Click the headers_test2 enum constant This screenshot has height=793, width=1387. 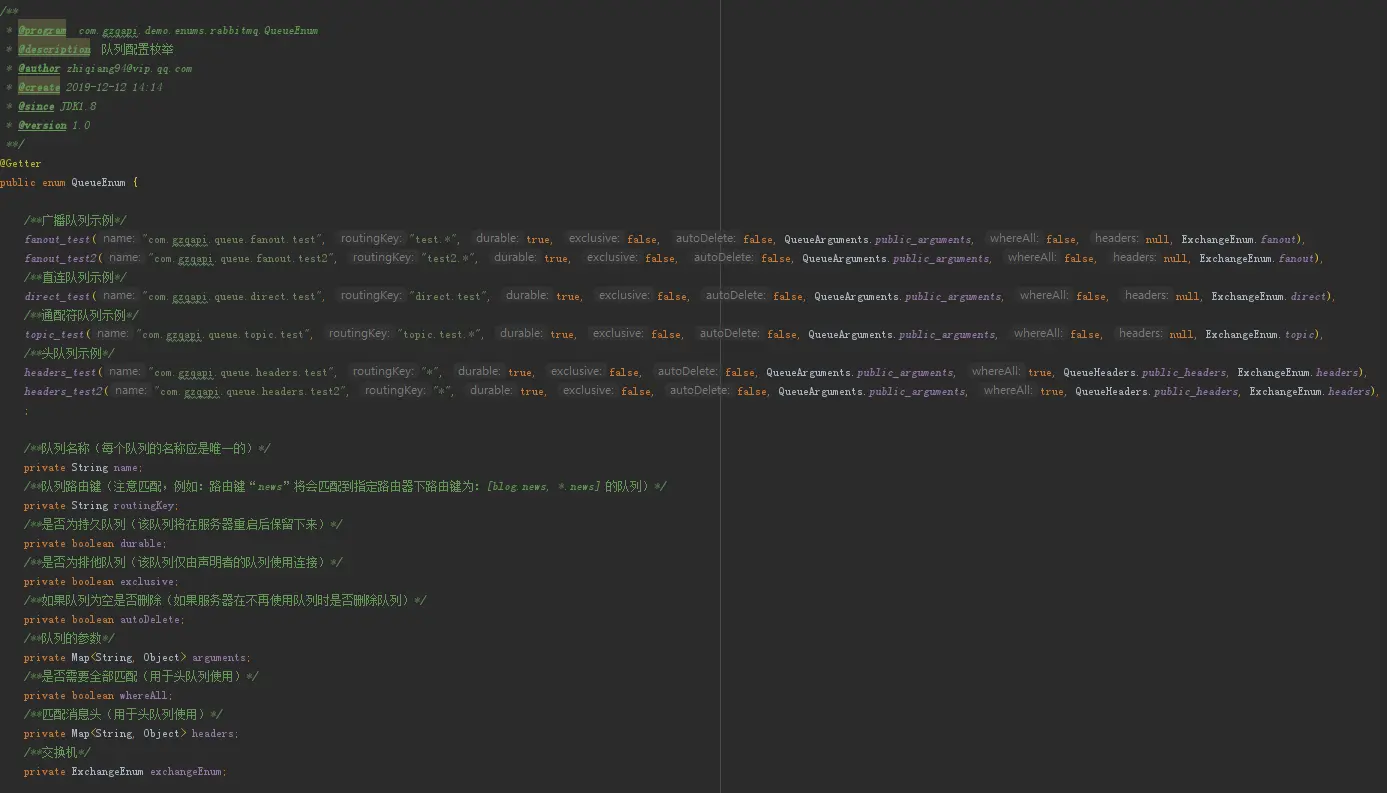click(x=63, y=391)
